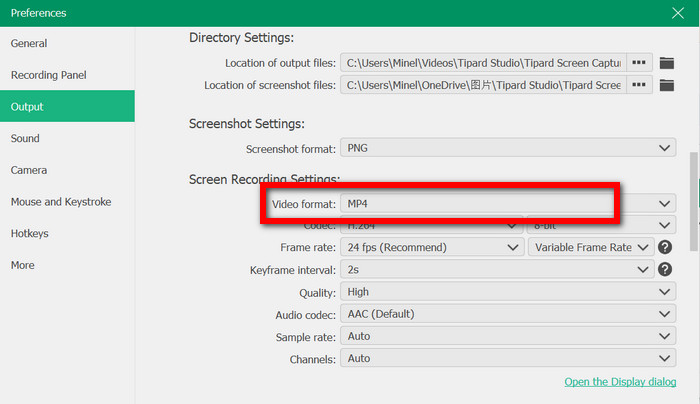Image resolution: width=700 pixels, height=404 pixels.
Task: Click the output files location path field
Action: point(483,63)
